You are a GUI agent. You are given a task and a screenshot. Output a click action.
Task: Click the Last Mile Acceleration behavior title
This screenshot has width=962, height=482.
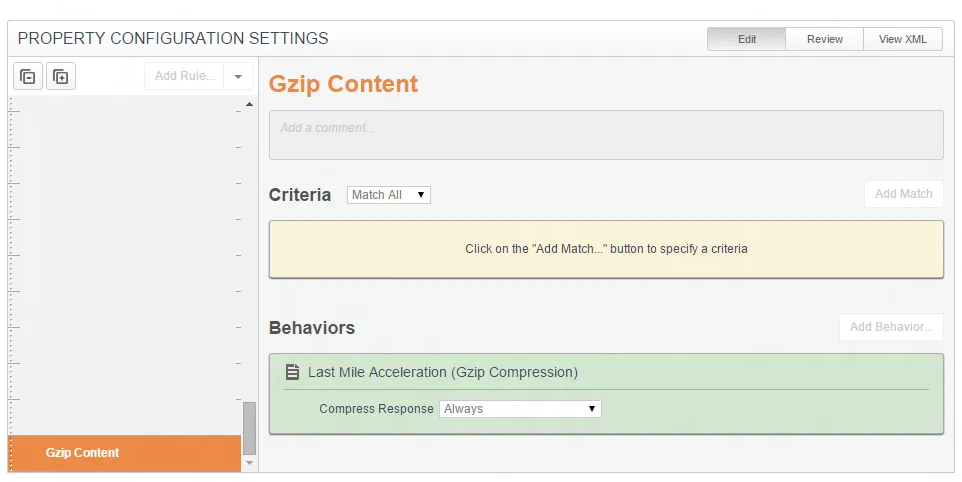click(x=442, y=372)
